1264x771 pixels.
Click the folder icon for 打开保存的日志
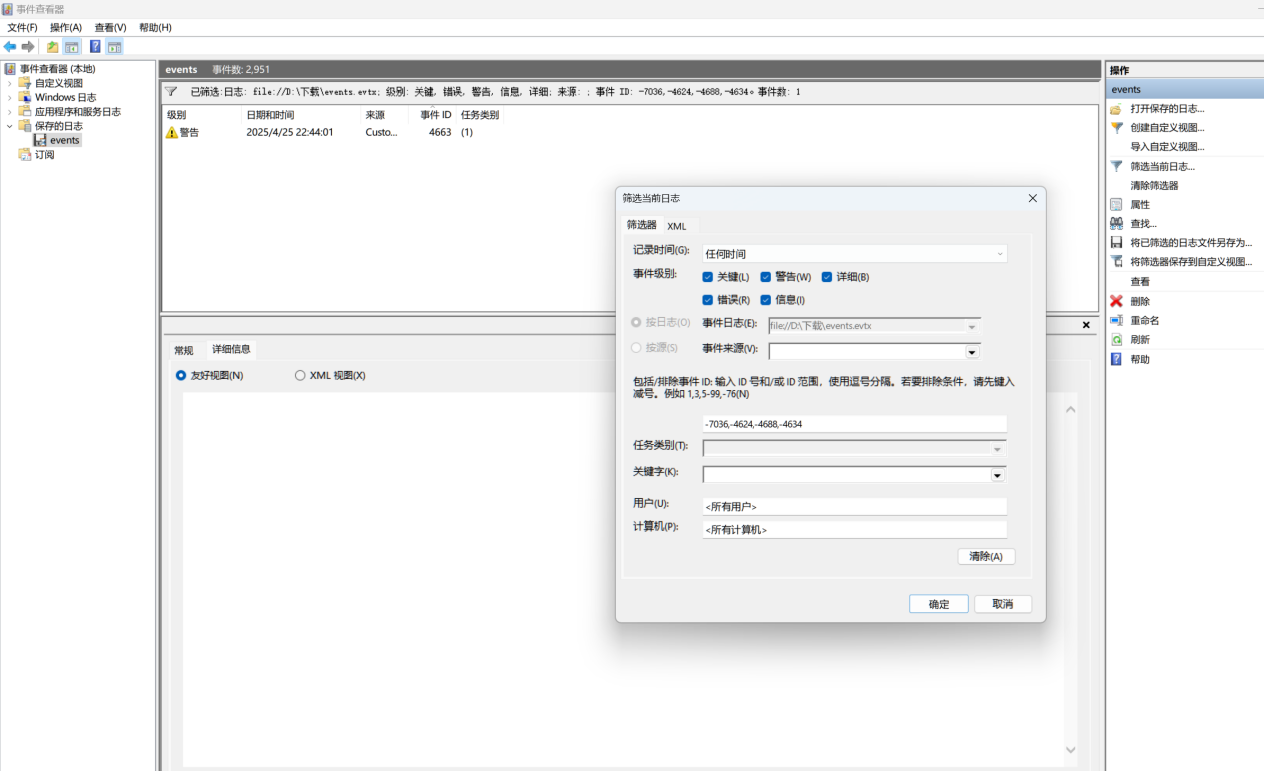1117,108
